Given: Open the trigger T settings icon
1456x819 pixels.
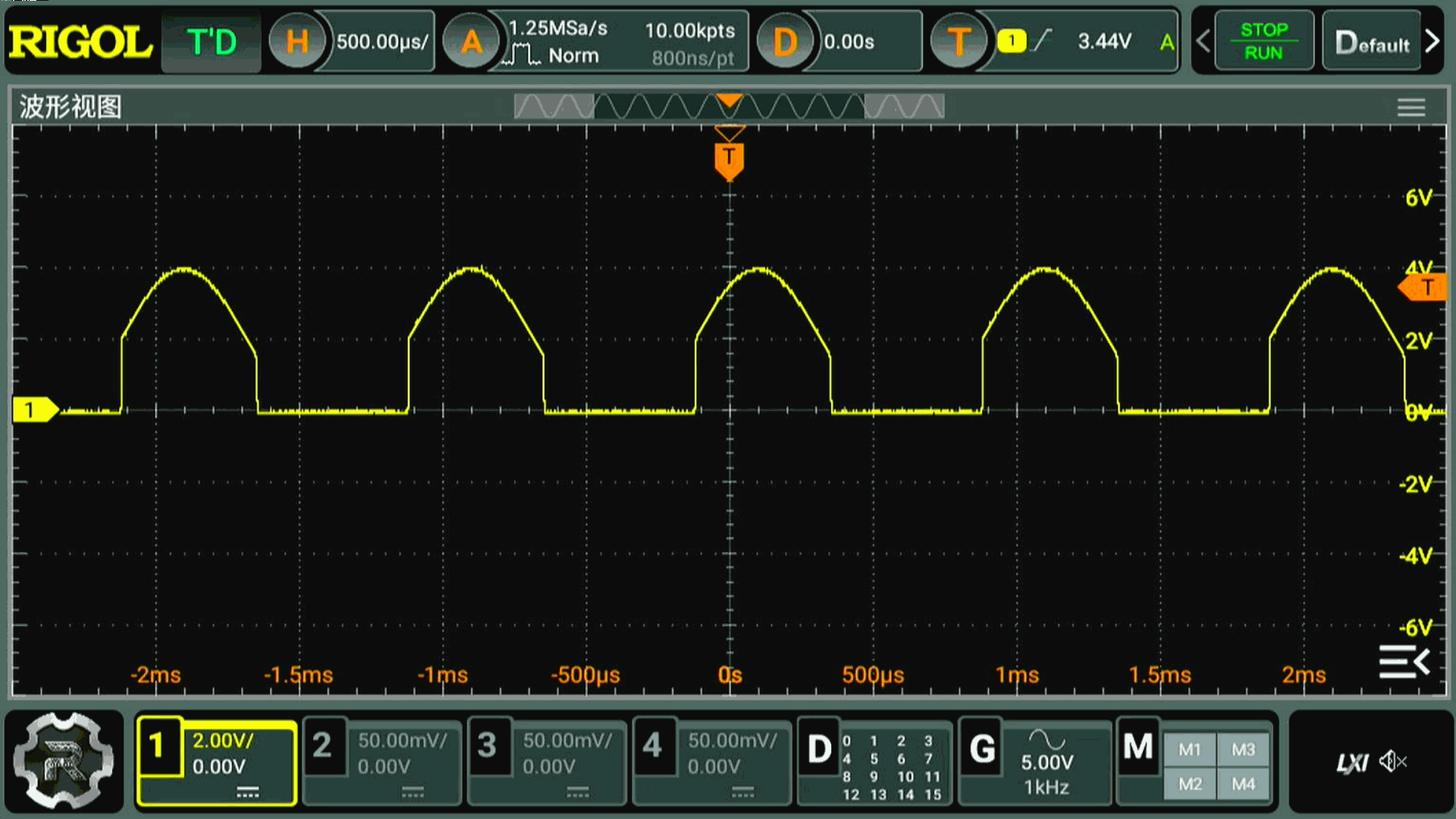Looking at the screenshot, I should [x=959, y=42].
